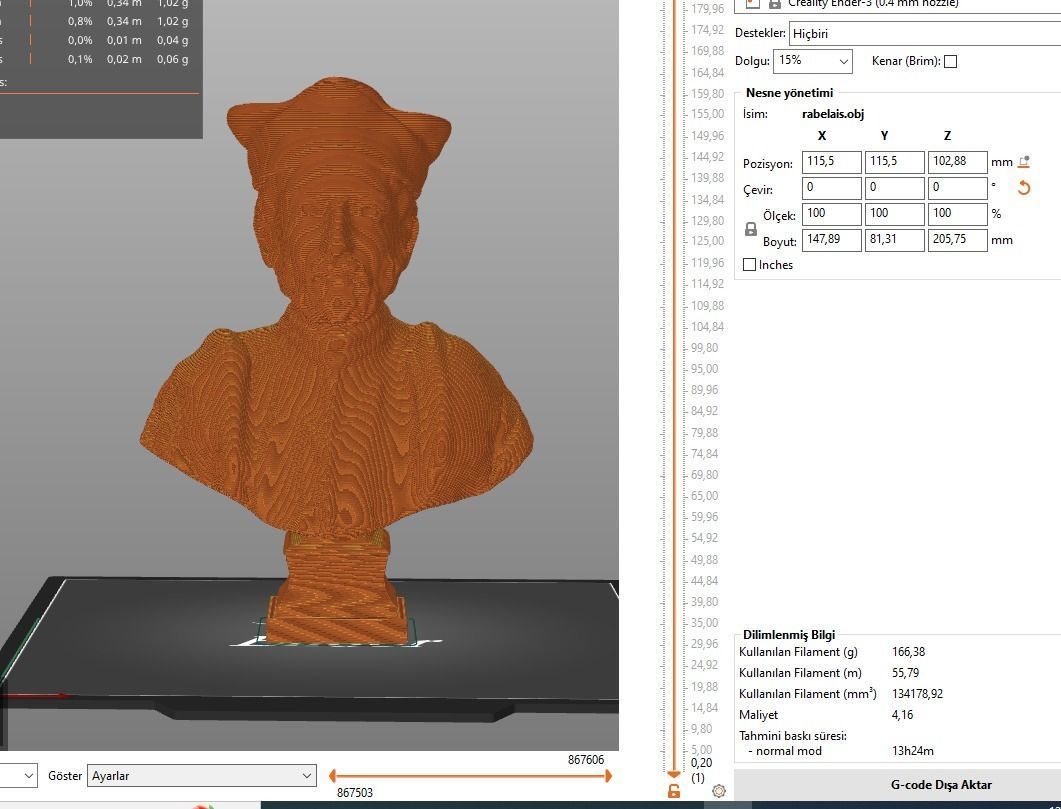
Task: Click the Ölçek Y scale field
Action: click(895, 214)
